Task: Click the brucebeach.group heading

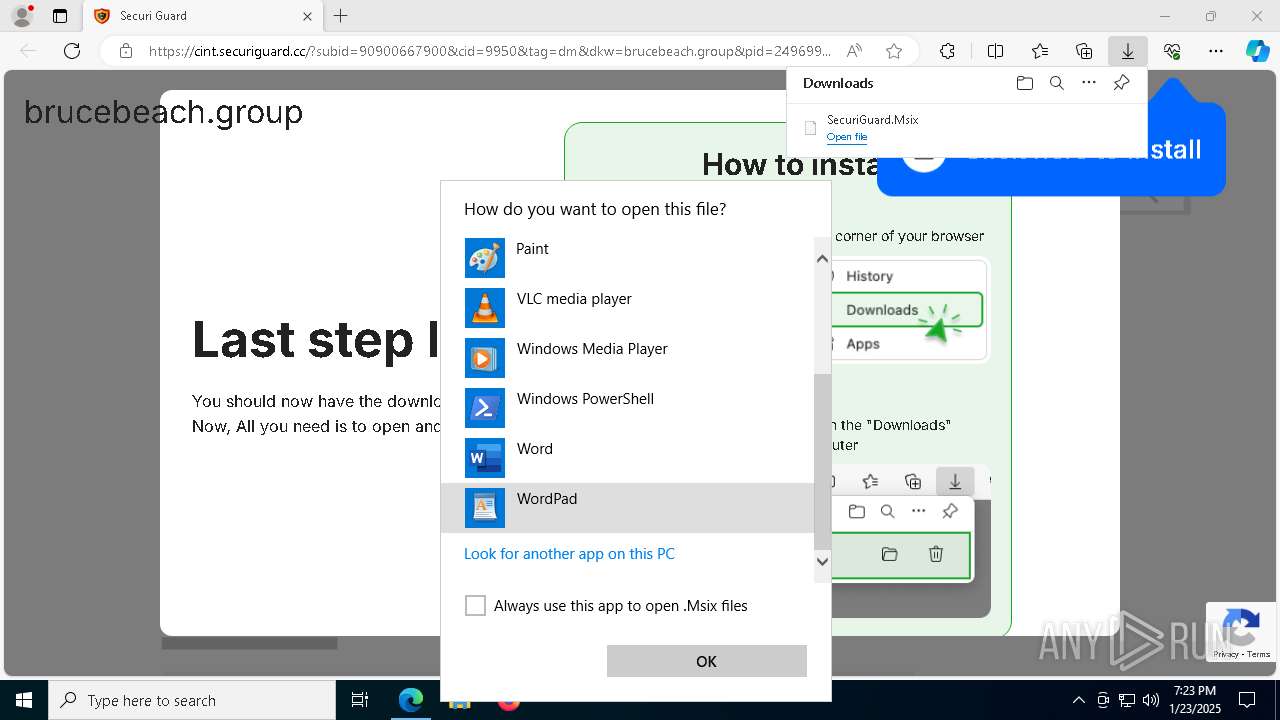Action: [x=163, y=112]
